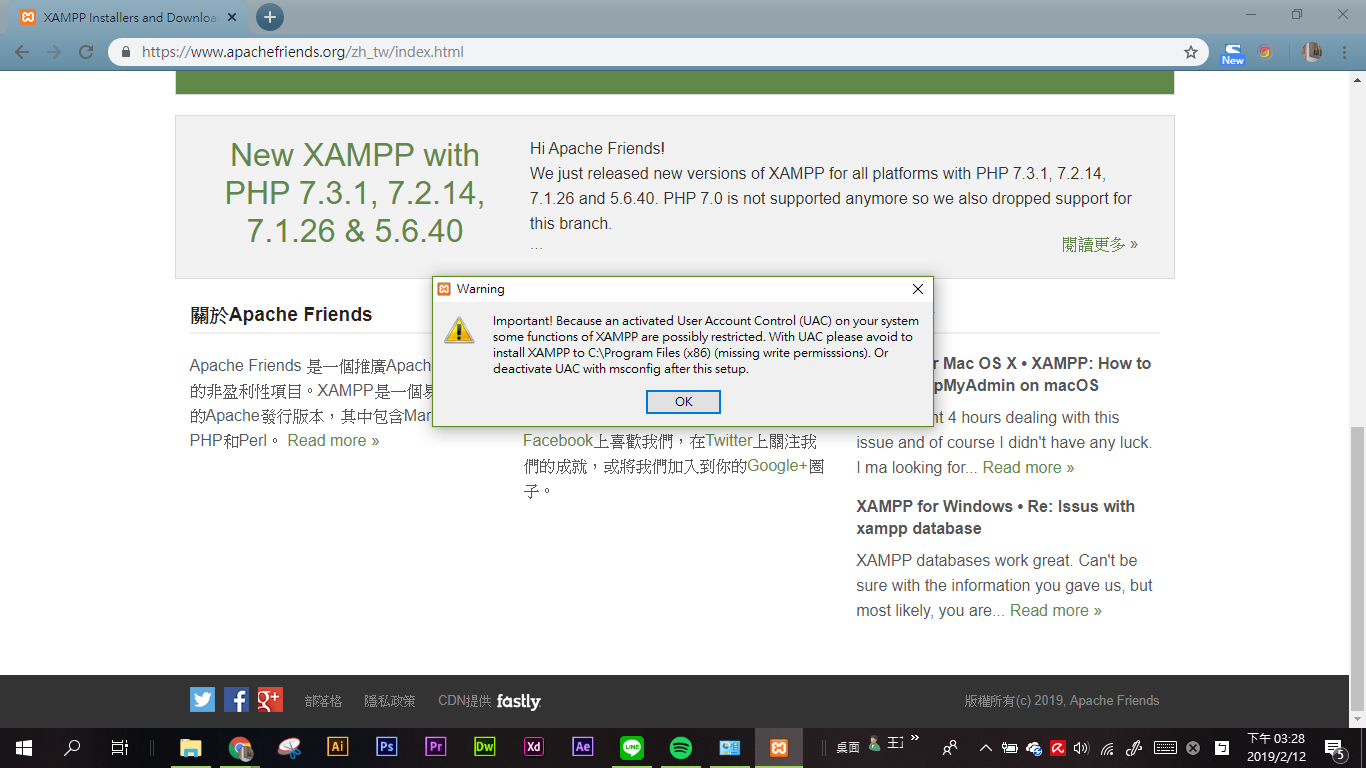Open the OneDrive sync tray icon
1366x768 pixels.
point(1034,748)
